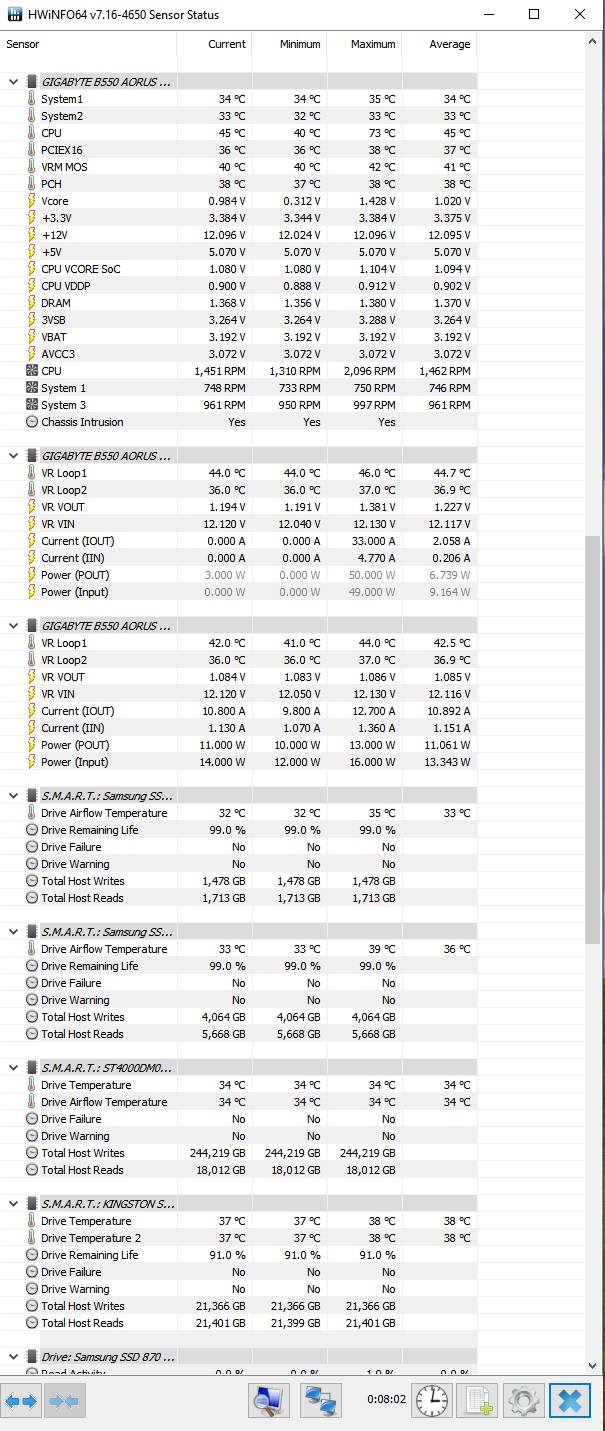Image resolution: width=605 pixels, height=1431 pixels.
Task: Open the monitor with magnifier icon
Action: (267, 1400)
